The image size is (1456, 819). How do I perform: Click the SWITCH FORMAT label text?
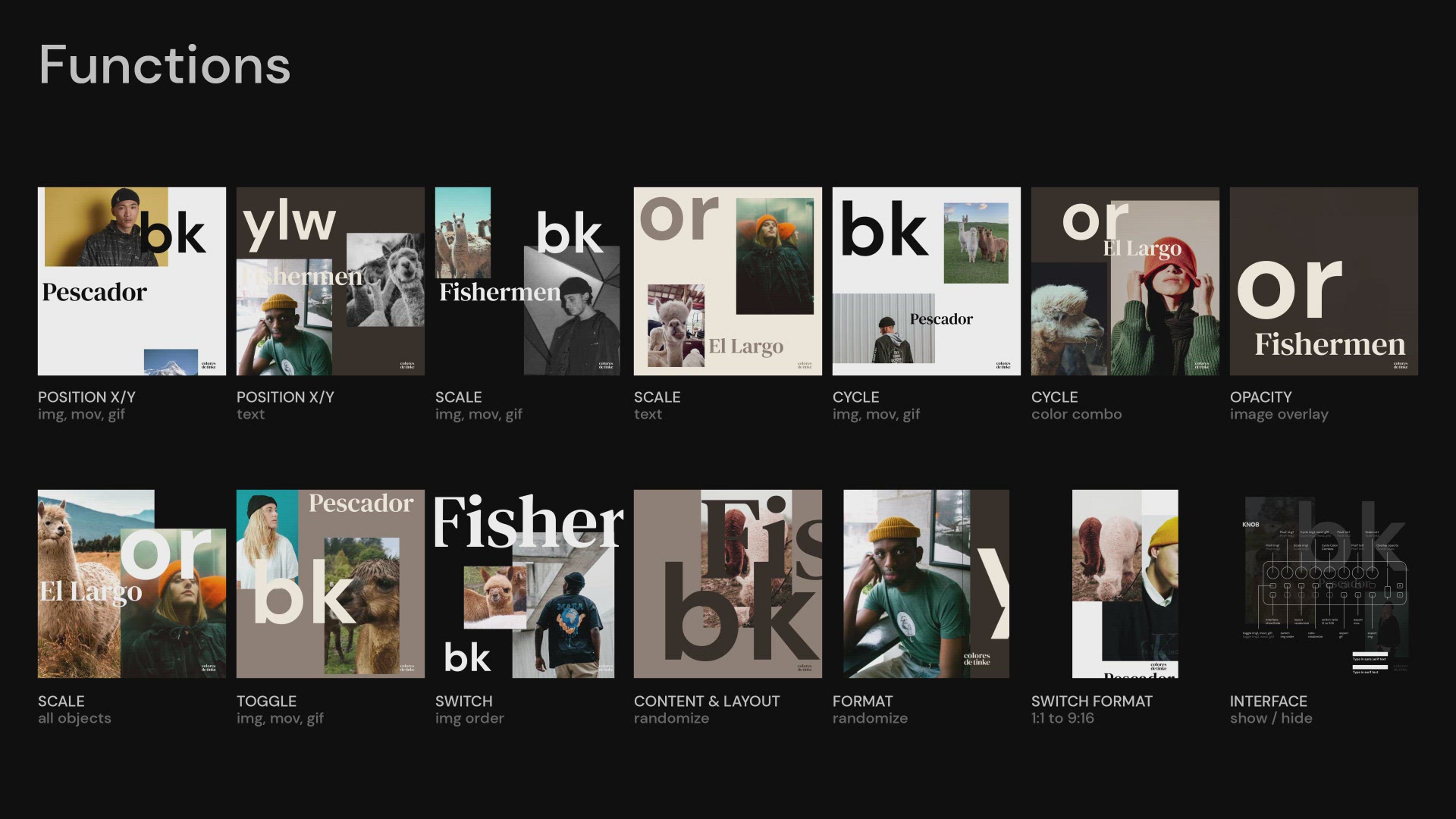[x=1091, y=701]
